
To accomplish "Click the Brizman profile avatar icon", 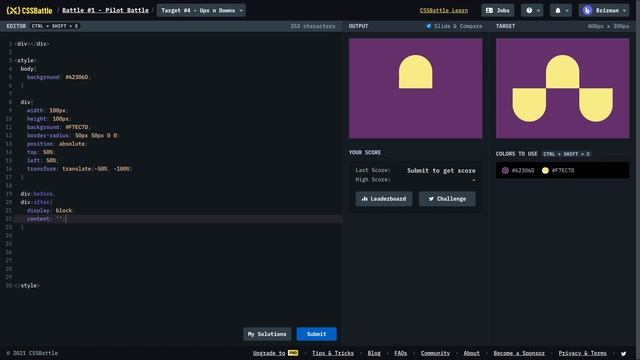I will (587, 10).
